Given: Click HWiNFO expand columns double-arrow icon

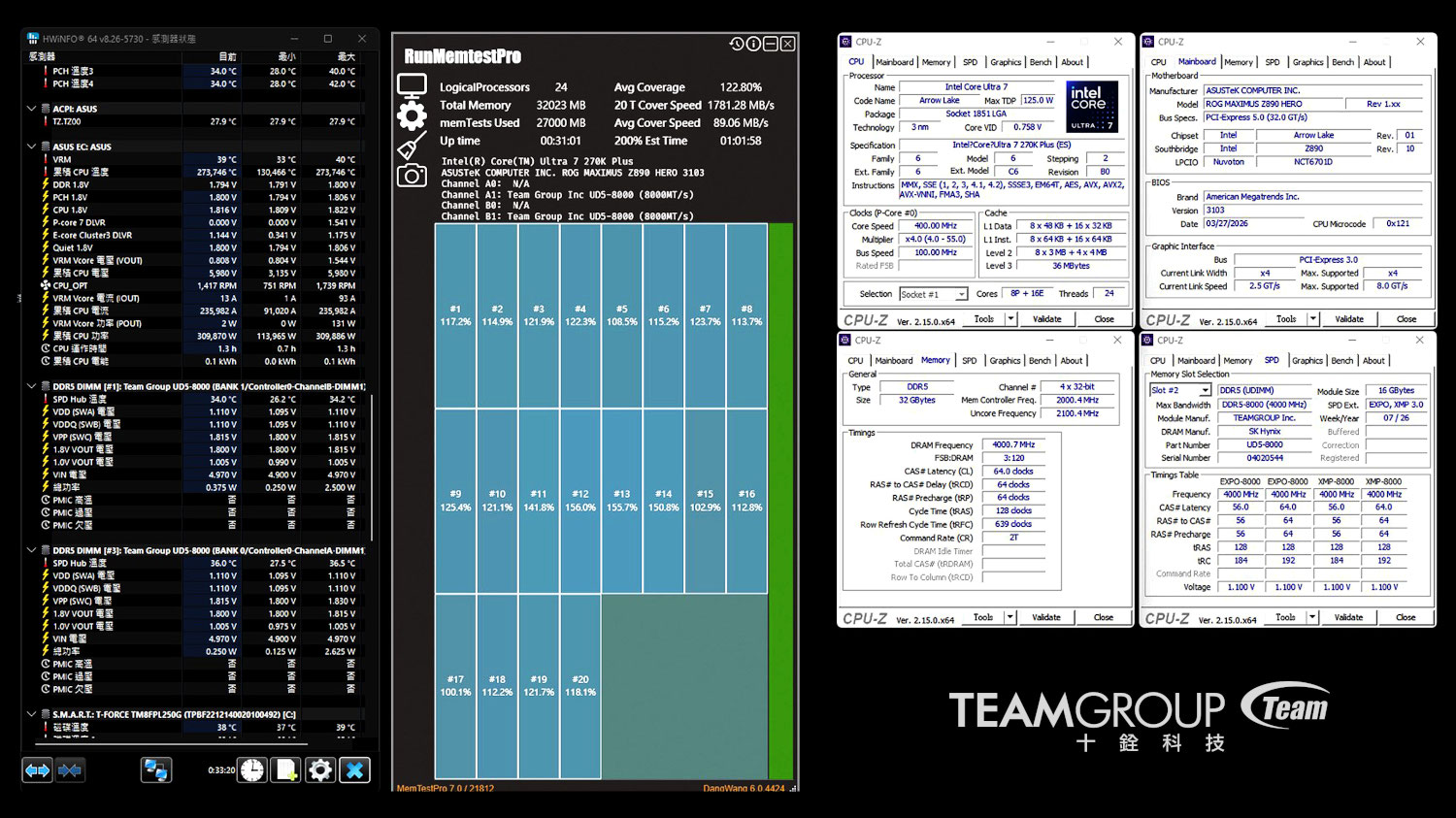Looking at the screenshot, I should tap(38, 770).
